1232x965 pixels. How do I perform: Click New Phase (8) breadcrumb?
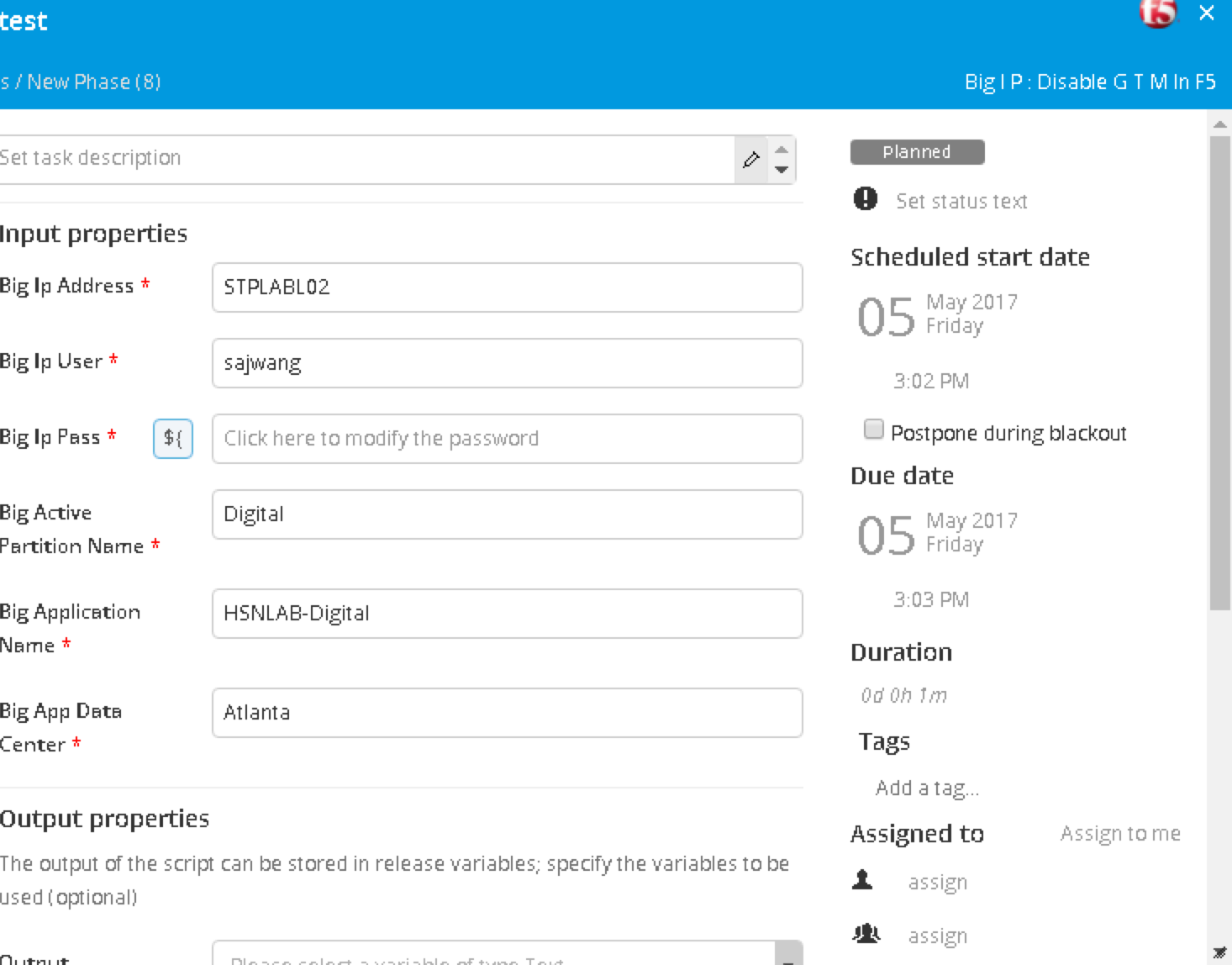click(94, 82)
